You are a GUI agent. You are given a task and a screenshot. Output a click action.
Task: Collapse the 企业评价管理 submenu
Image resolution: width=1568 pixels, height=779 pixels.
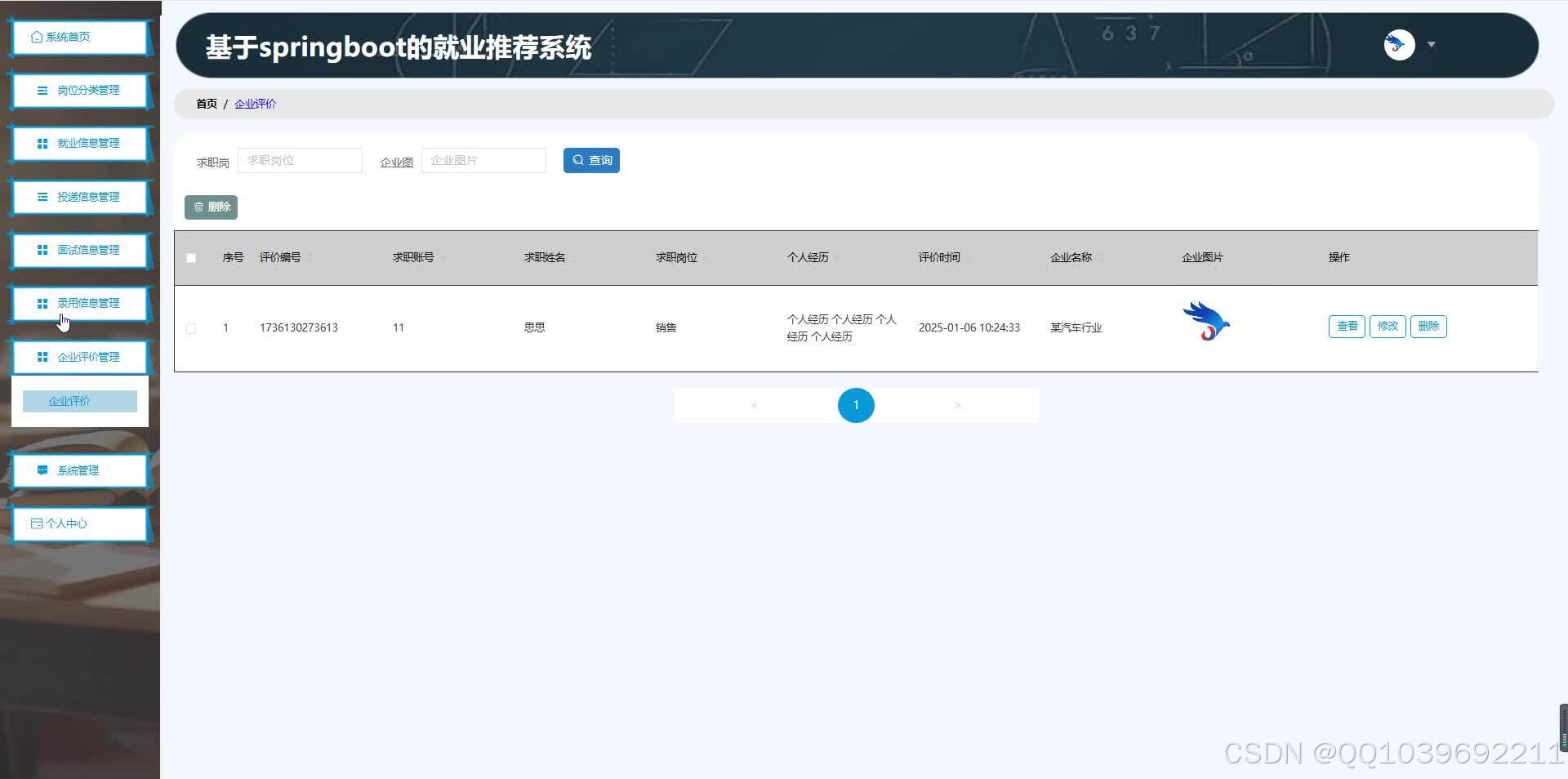79,357
